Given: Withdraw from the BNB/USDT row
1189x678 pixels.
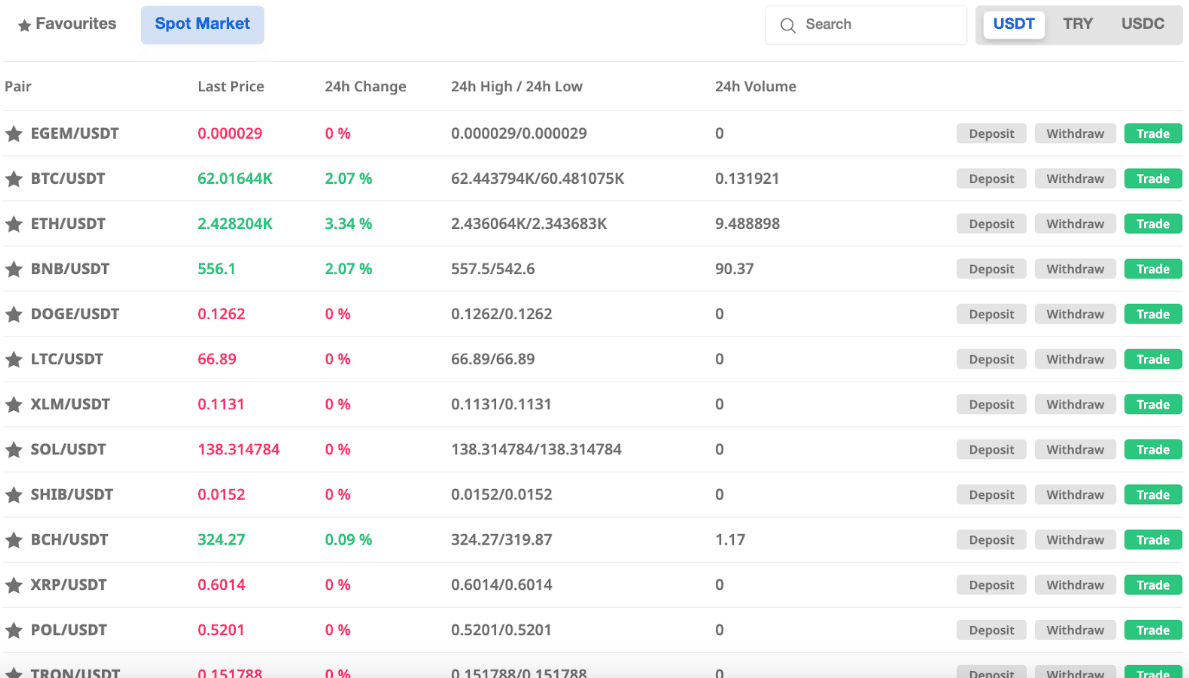Looking at the screenshot, I should click(x=1075, y=269).
